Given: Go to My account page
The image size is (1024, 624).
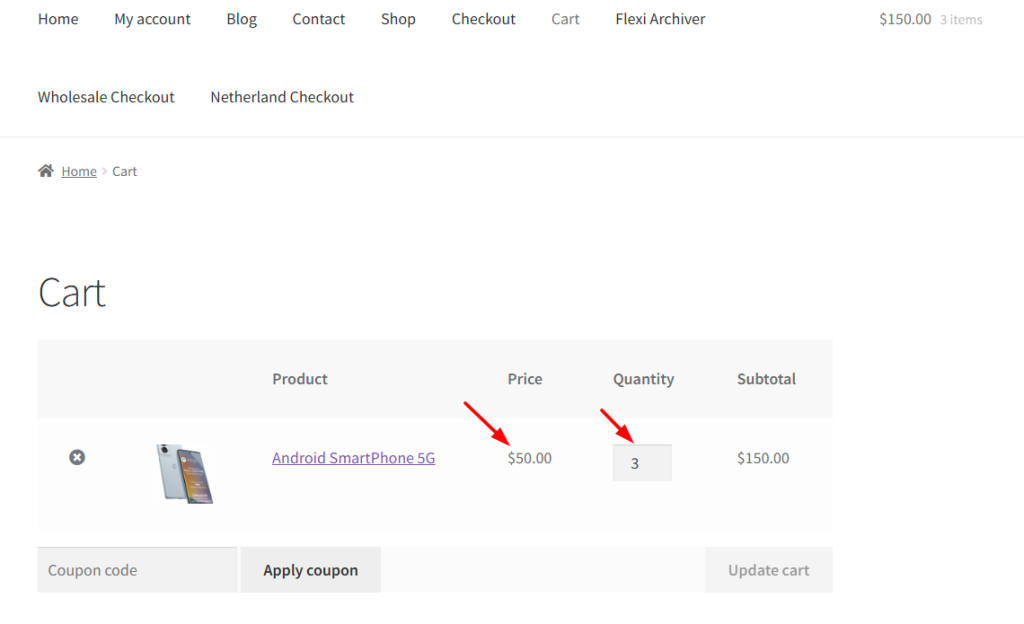Looking at the screenshot, I should click(152, 19).
